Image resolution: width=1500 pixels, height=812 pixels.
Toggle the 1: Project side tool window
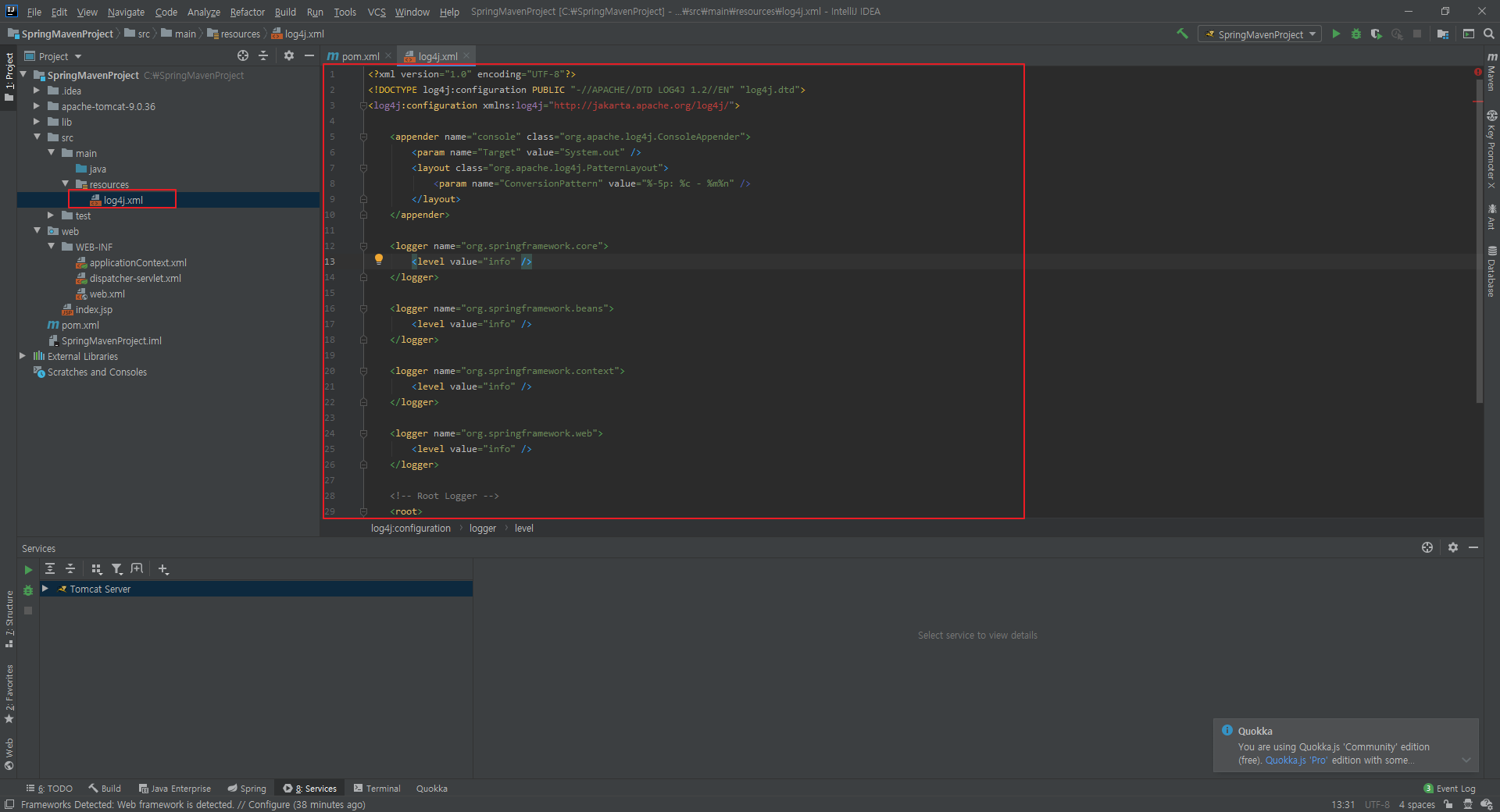[x=9, y=77]
